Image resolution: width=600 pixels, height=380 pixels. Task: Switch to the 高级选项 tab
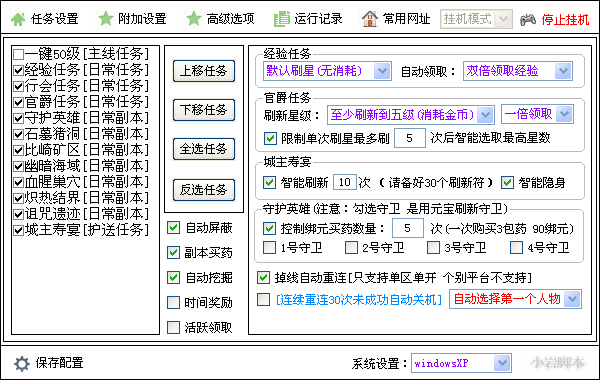(x=230, y=19)
